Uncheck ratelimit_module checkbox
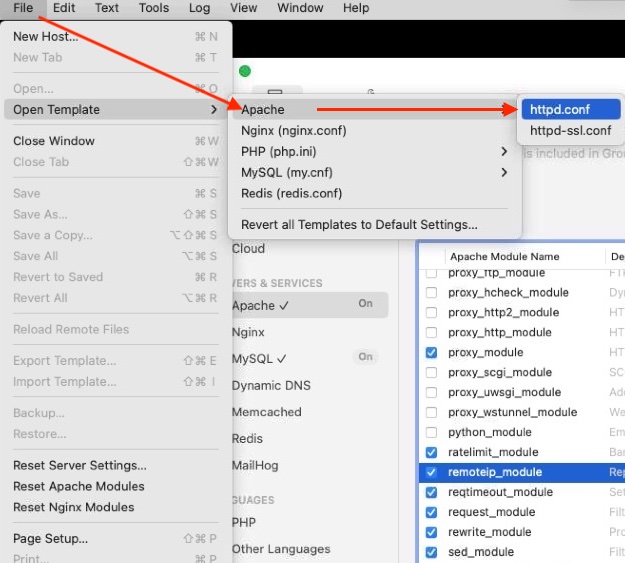Viewport: 625px width, 563px height. tap(431, 452)
